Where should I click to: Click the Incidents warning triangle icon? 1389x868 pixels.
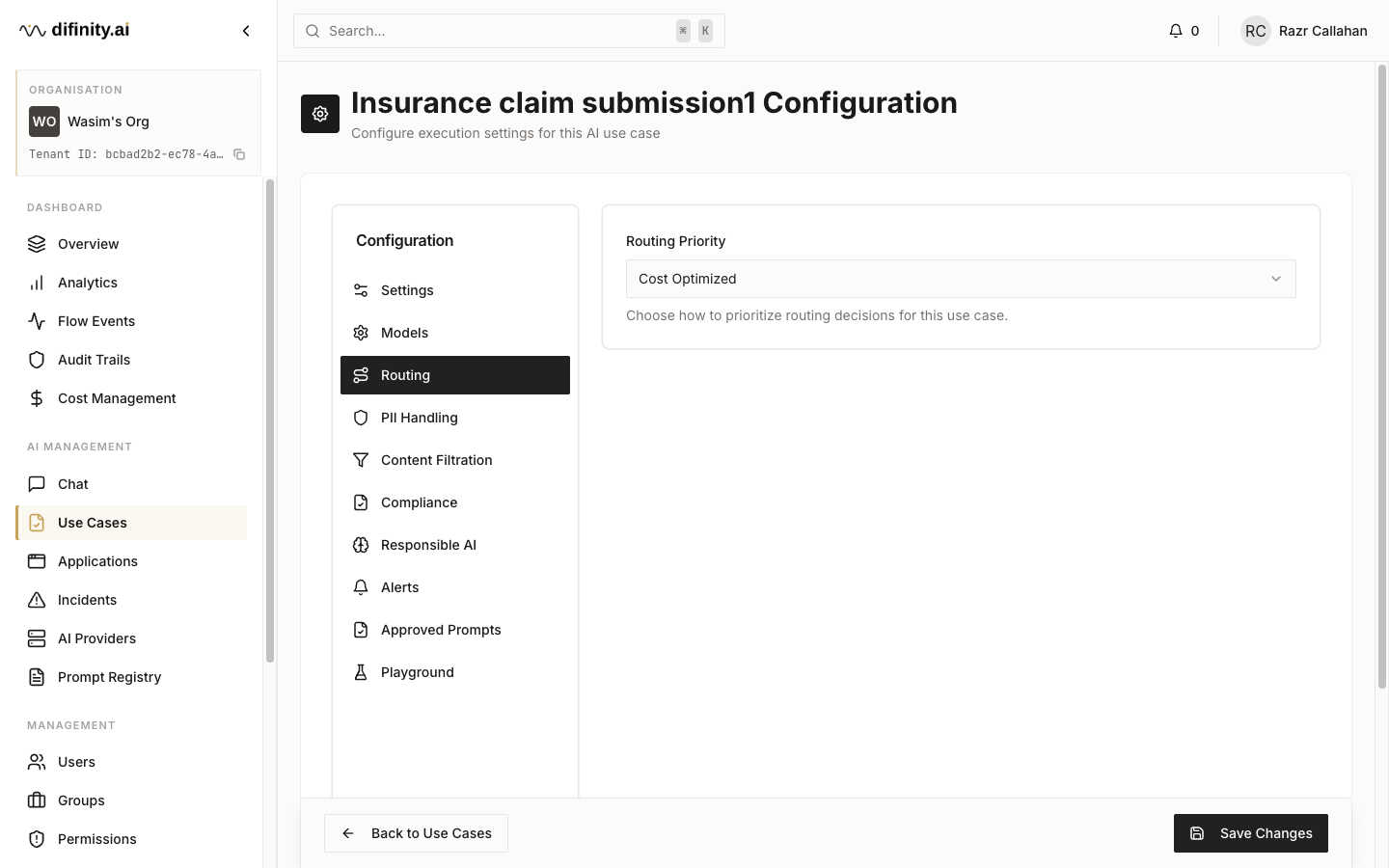(37, 600)
